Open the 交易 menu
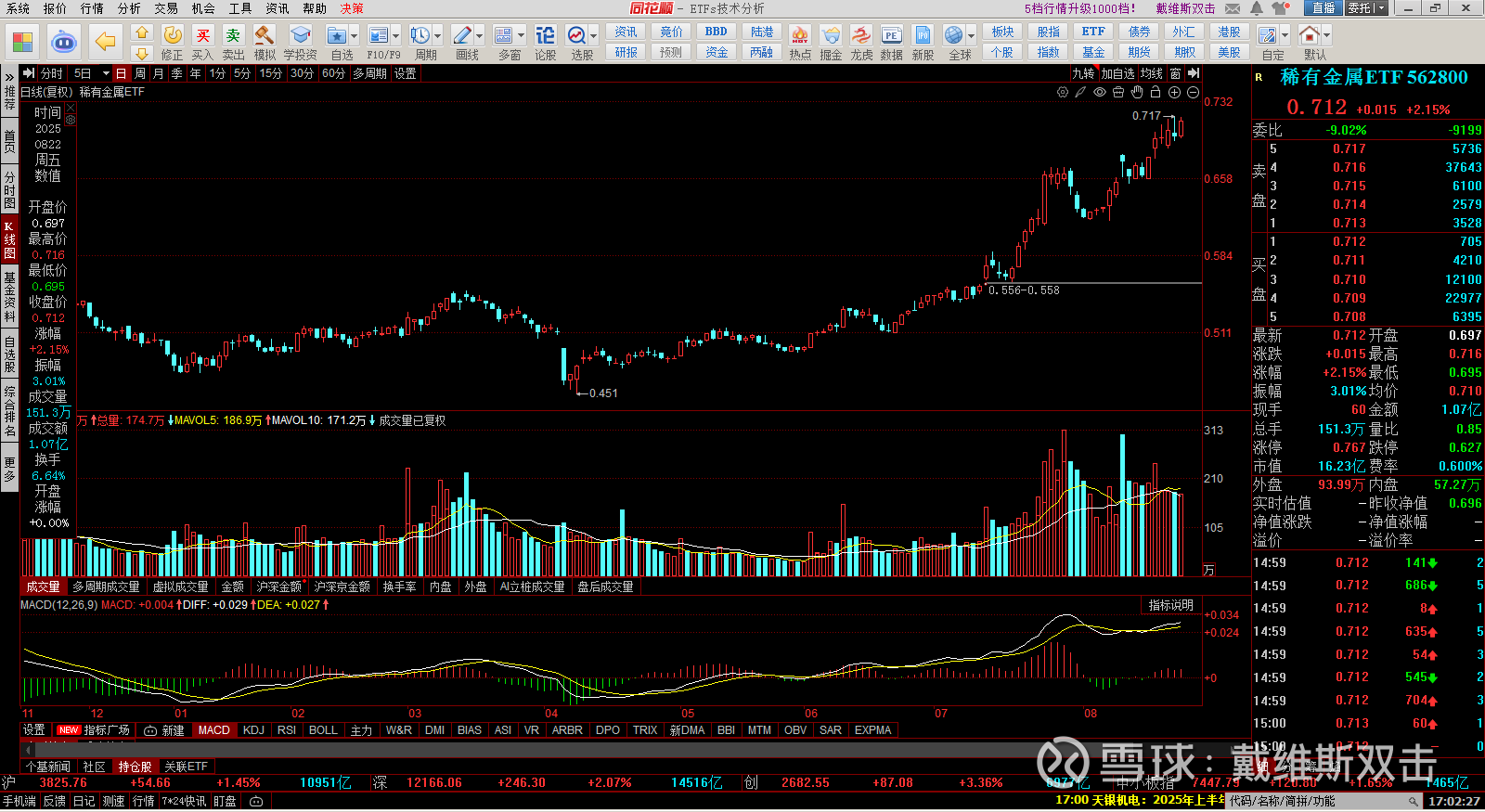Screen dimensions: 1485x812 pyautogui.click(x=166, y=8)
